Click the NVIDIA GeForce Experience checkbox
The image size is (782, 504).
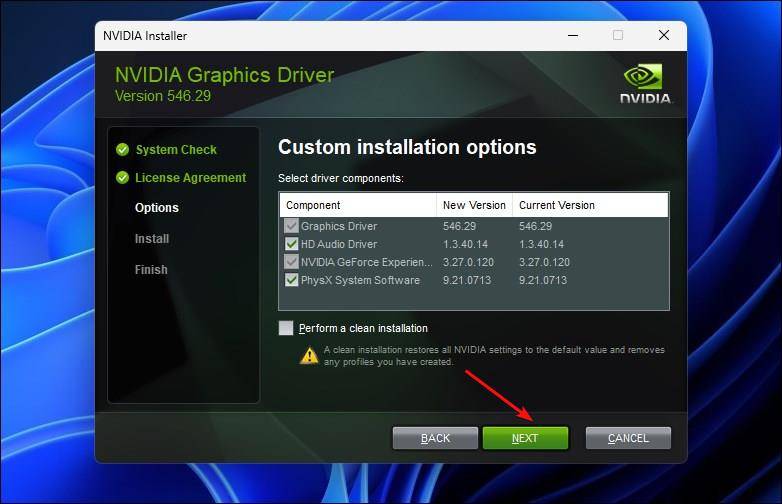(291, 262)
